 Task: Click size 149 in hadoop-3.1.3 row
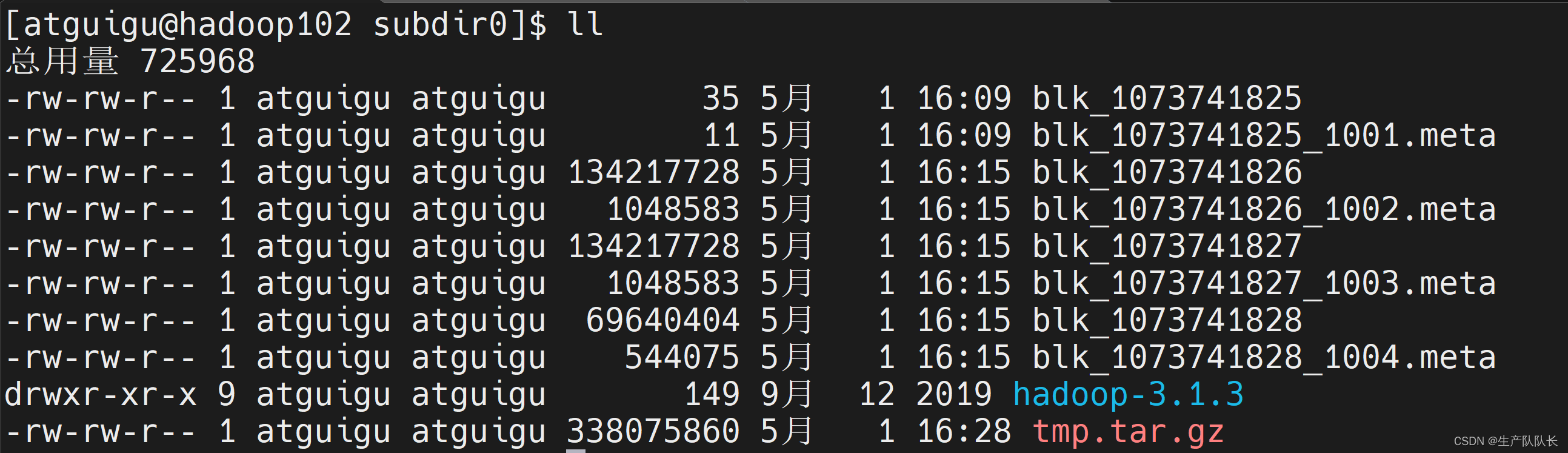tap(712, 395)
